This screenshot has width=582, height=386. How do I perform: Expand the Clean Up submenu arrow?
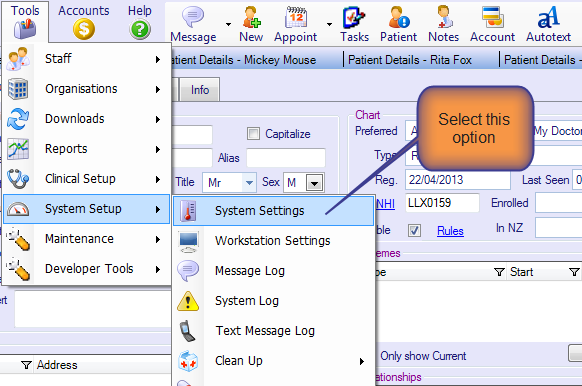pos(362,362)
